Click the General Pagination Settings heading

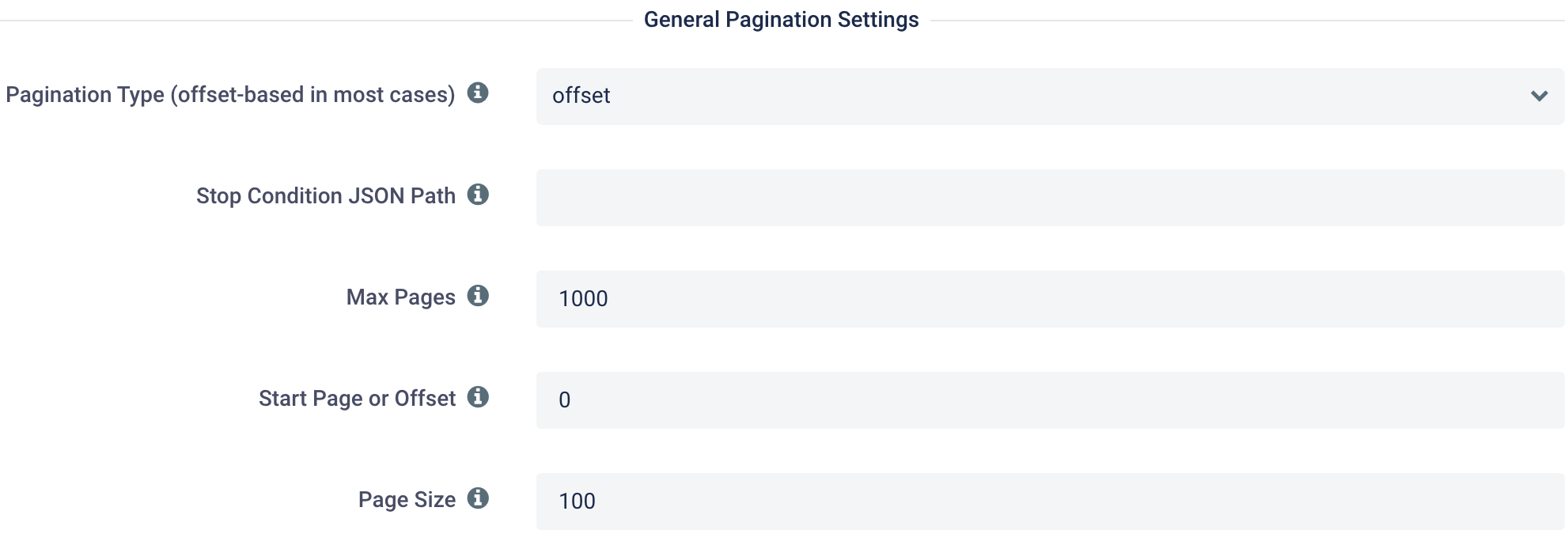(x=782, y=20)
